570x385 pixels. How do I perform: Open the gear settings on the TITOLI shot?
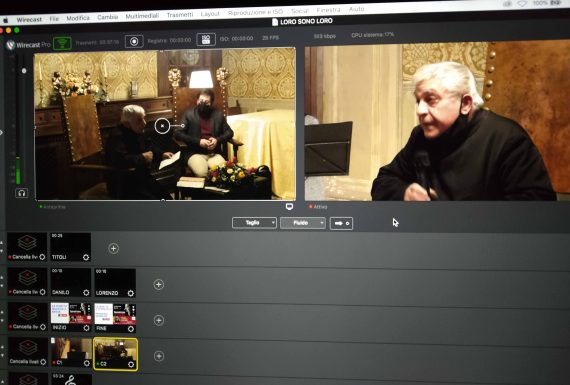click(x=86, y=257)
